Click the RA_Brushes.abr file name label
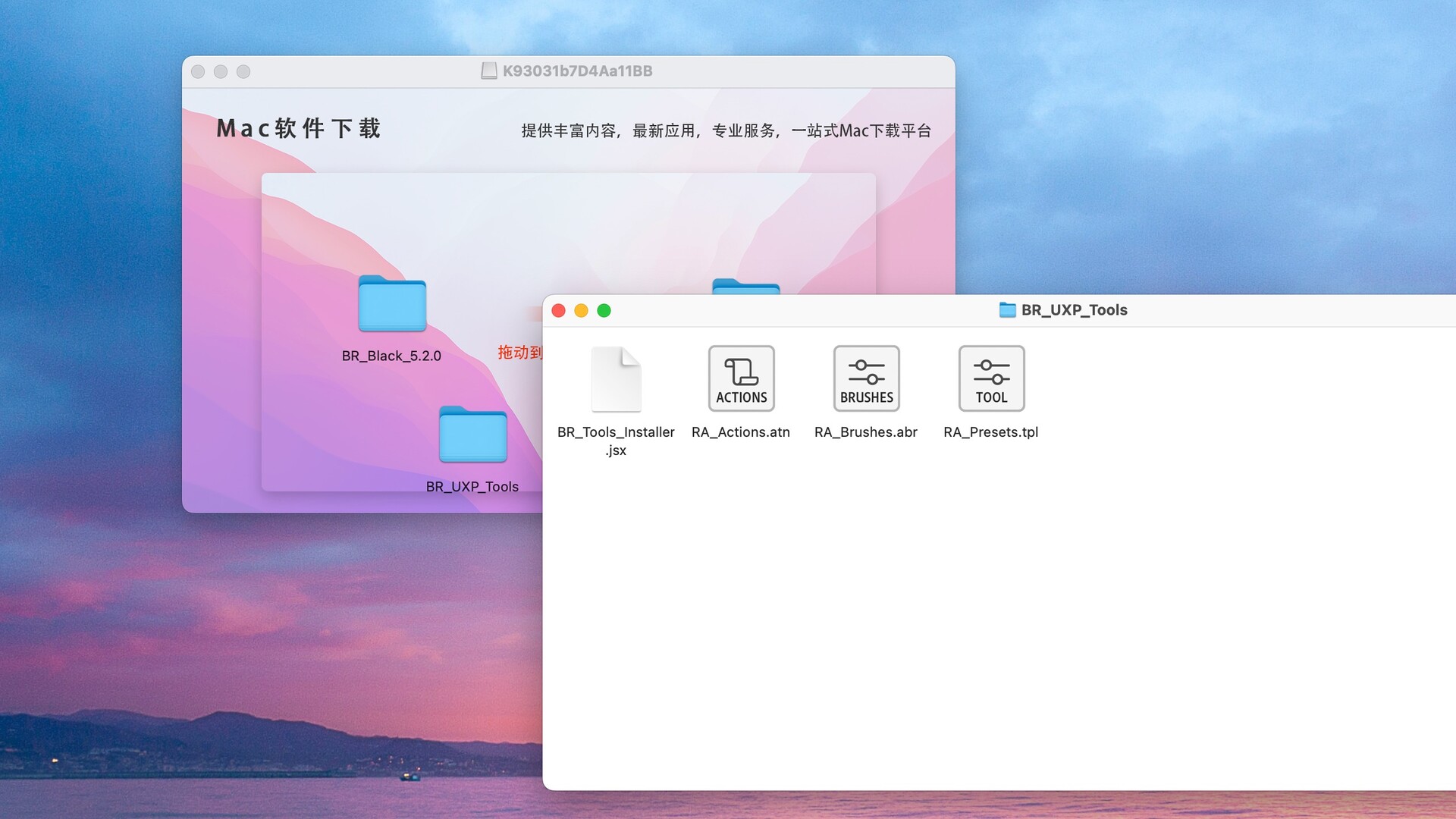 (x=865, y=432)
